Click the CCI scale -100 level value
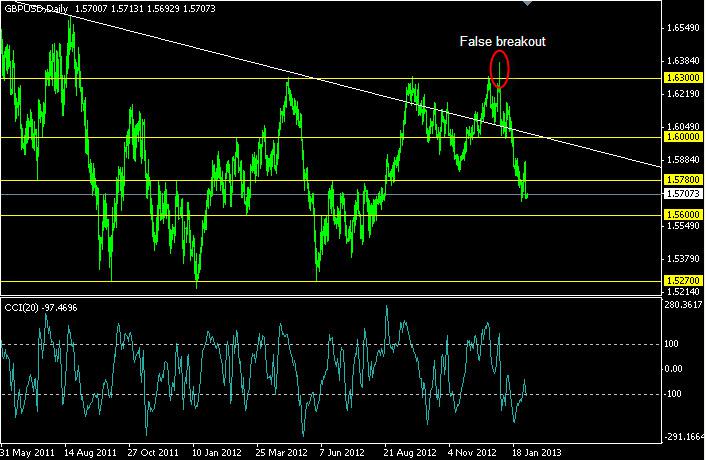The width and height of the screenshot is (706, 460). tap(673, 394)
